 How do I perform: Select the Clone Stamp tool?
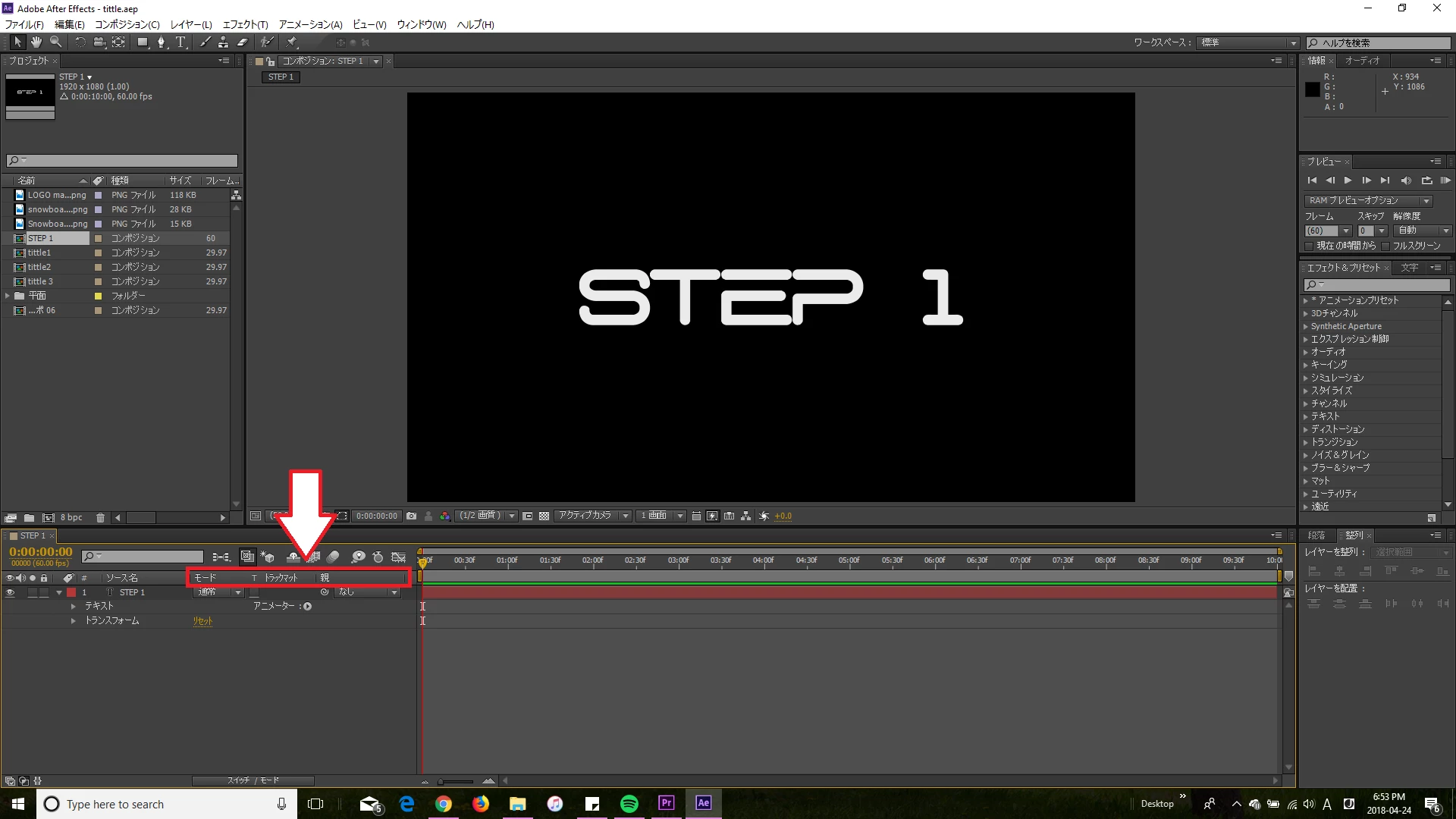(x=223, y=42)
